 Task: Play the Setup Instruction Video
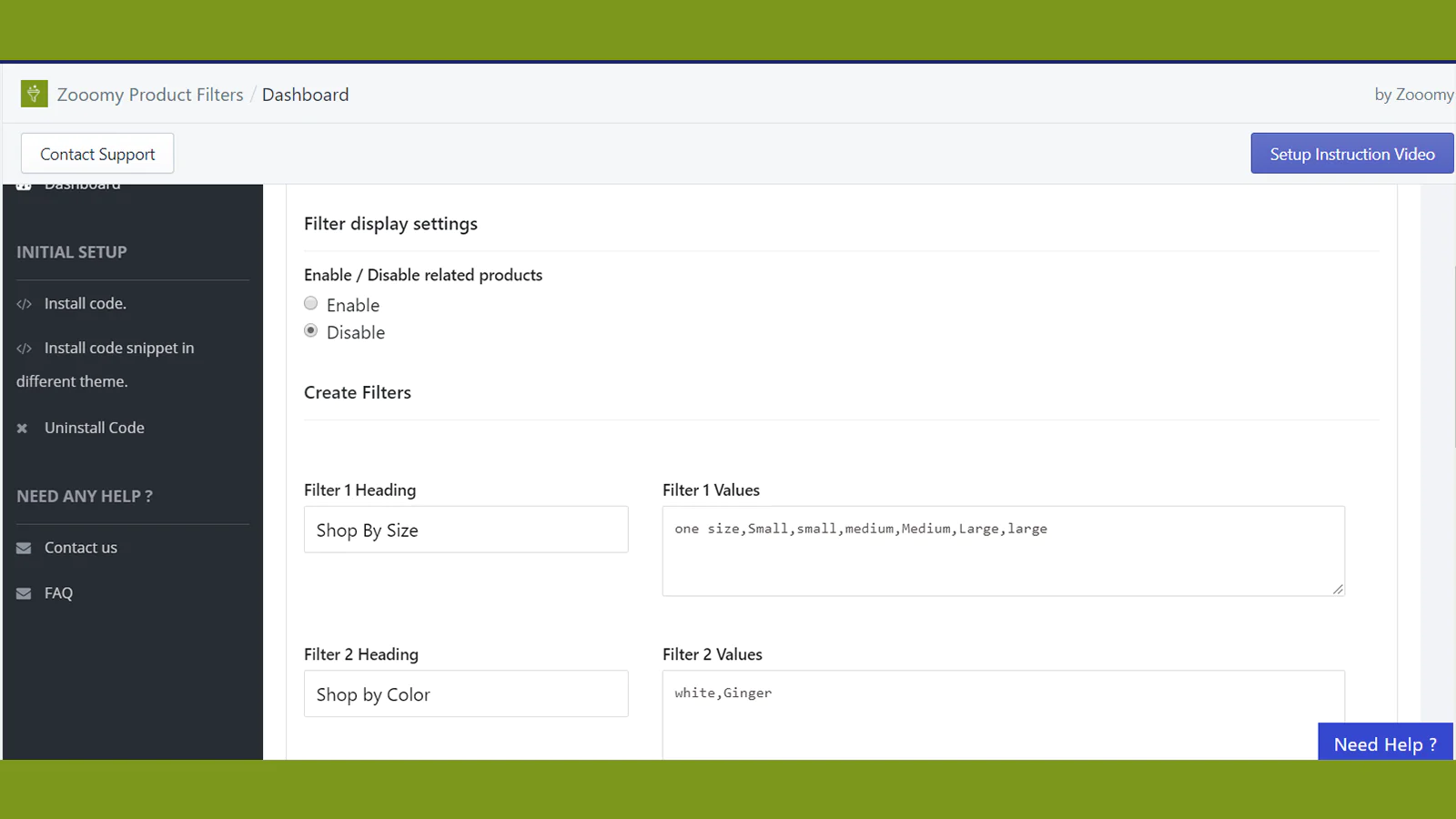pos(1351,154)
